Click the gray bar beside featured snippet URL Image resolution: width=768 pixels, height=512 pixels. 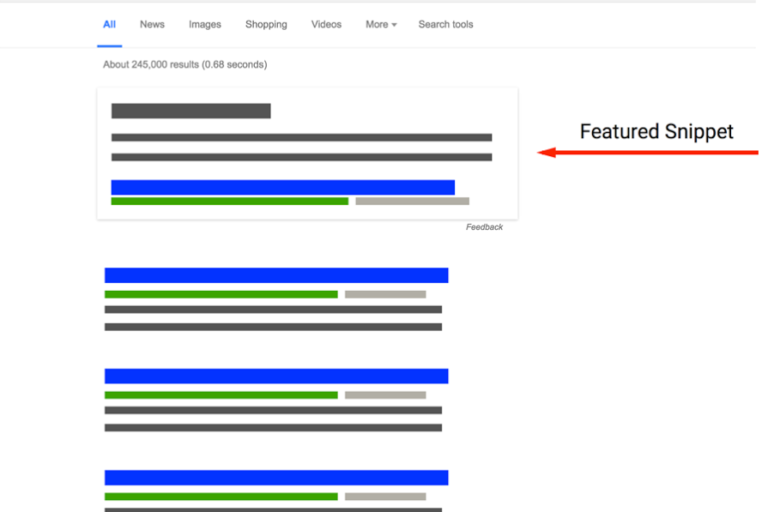tap(412, 201)
